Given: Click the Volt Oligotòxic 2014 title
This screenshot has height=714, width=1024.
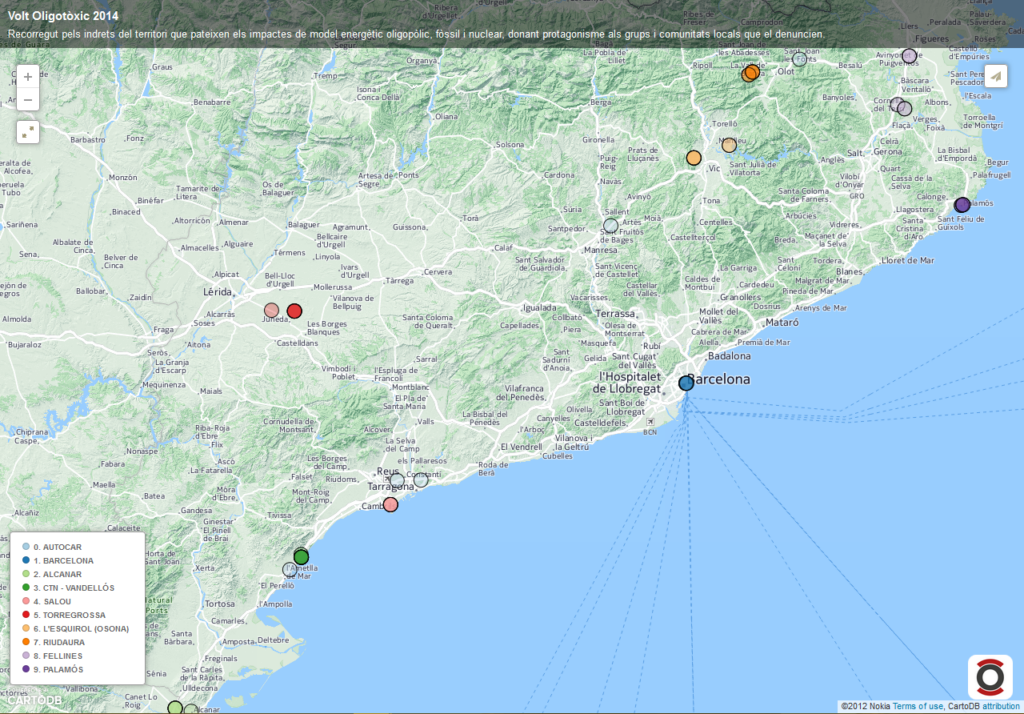Looking at the screenshot, I should click(x=63, y=16).
